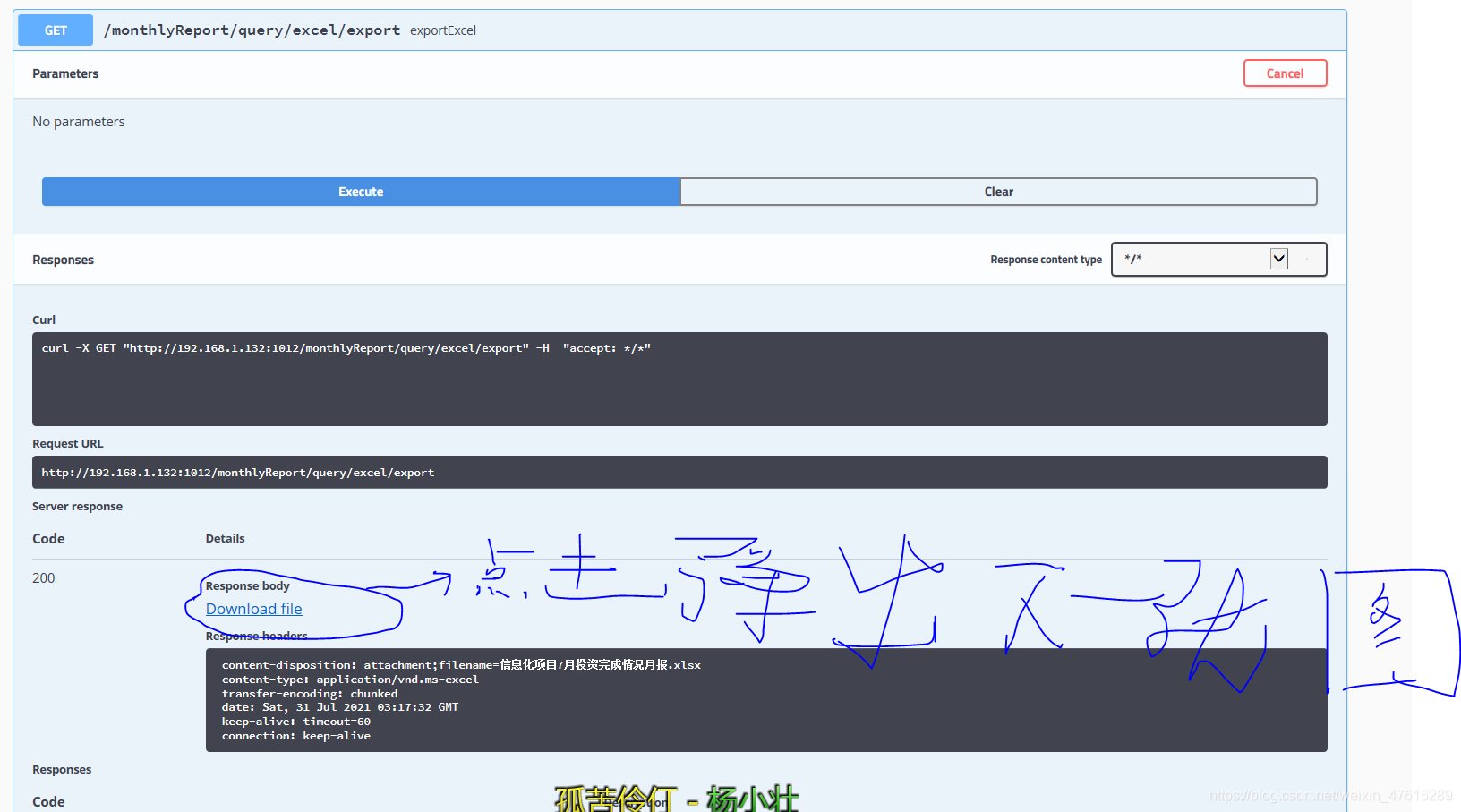
Task: Click the Request URL label
Action: pyautogui.click(x=68, y=444)
